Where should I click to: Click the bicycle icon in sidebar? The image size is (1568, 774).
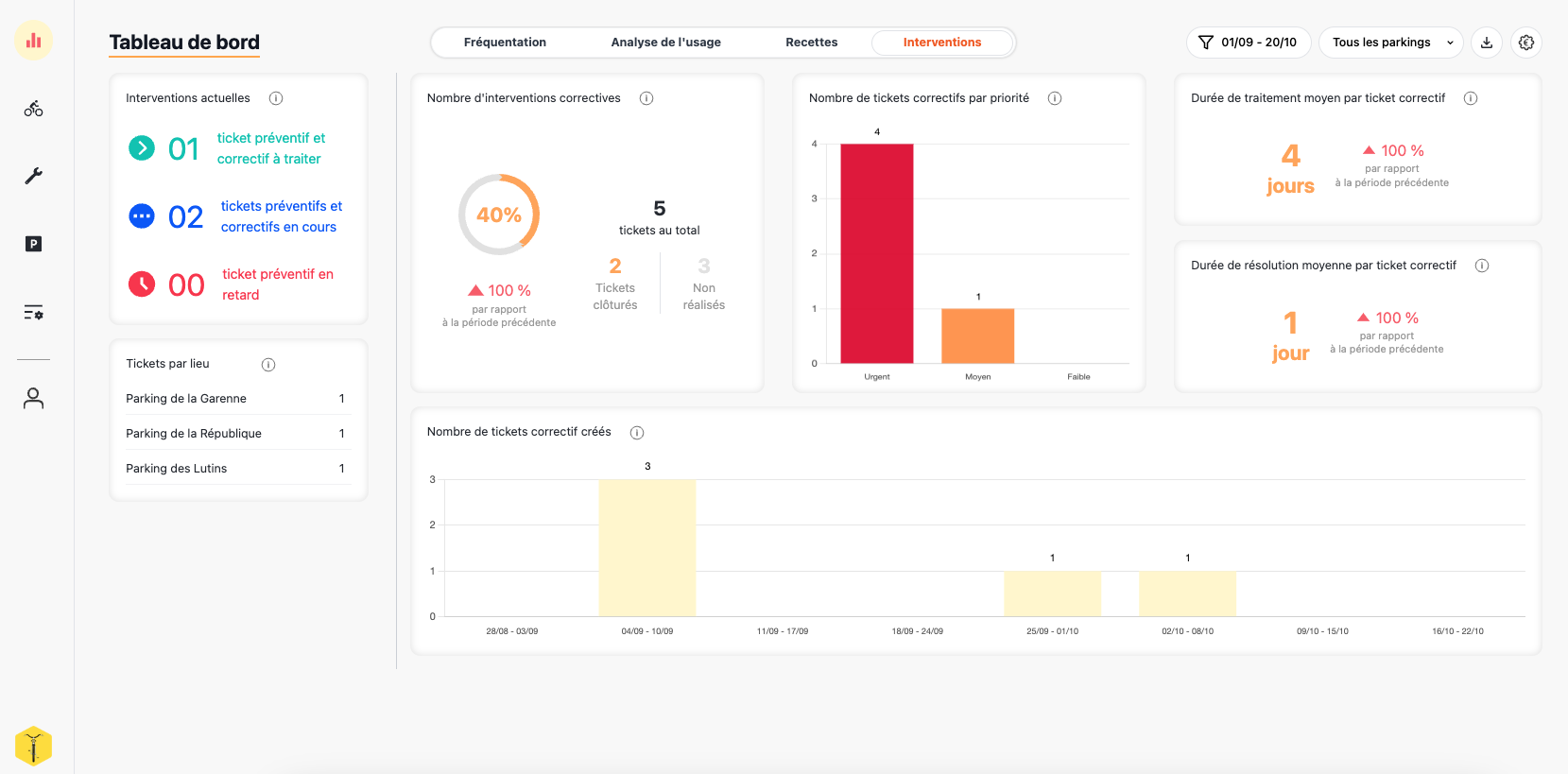(x=34, y=109)
